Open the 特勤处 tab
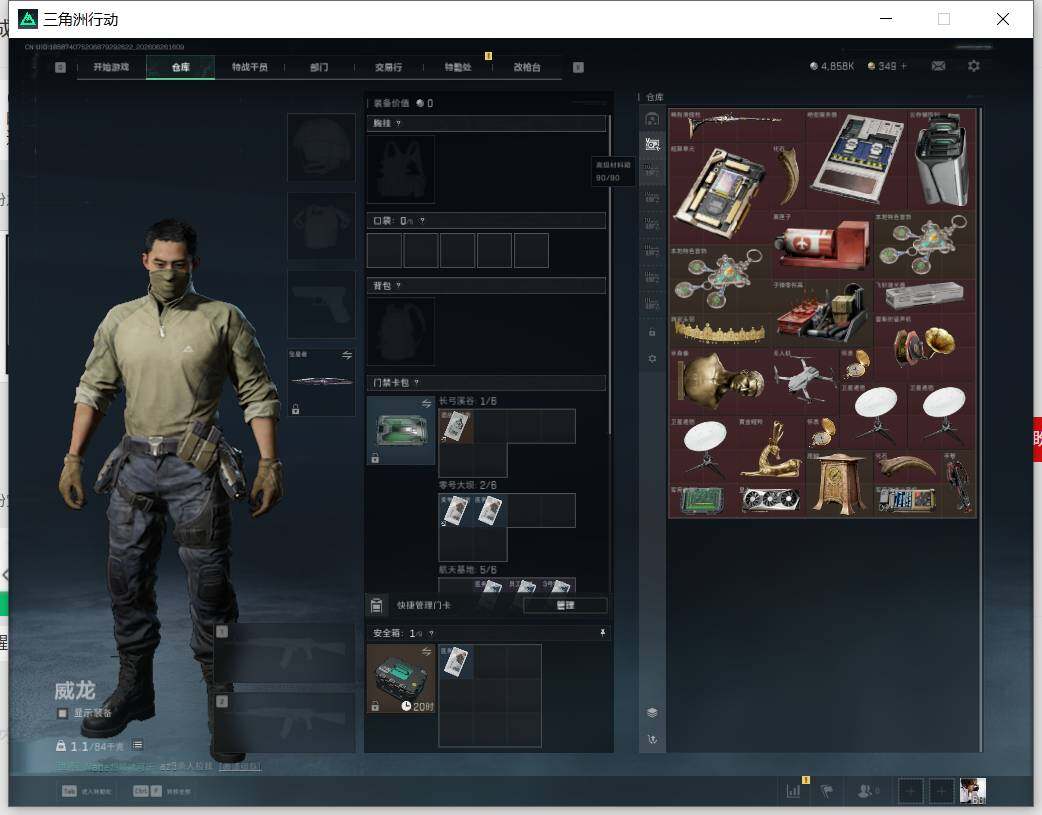1042x815 pixels. [458, 67]
